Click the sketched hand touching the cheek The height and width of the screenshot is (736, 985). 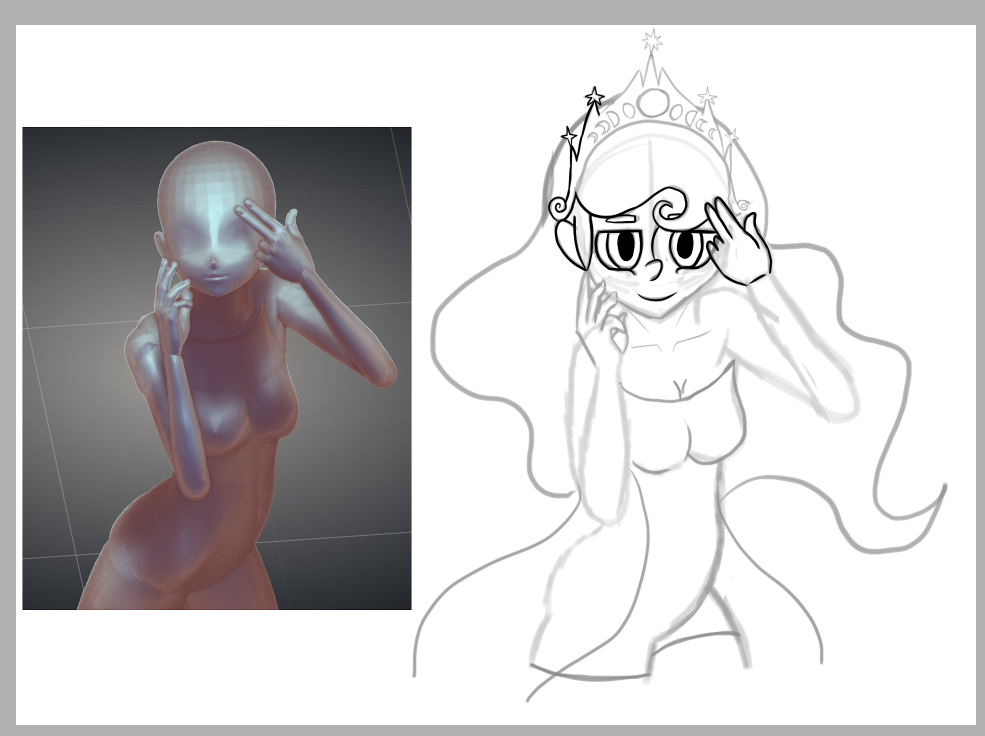602,320
